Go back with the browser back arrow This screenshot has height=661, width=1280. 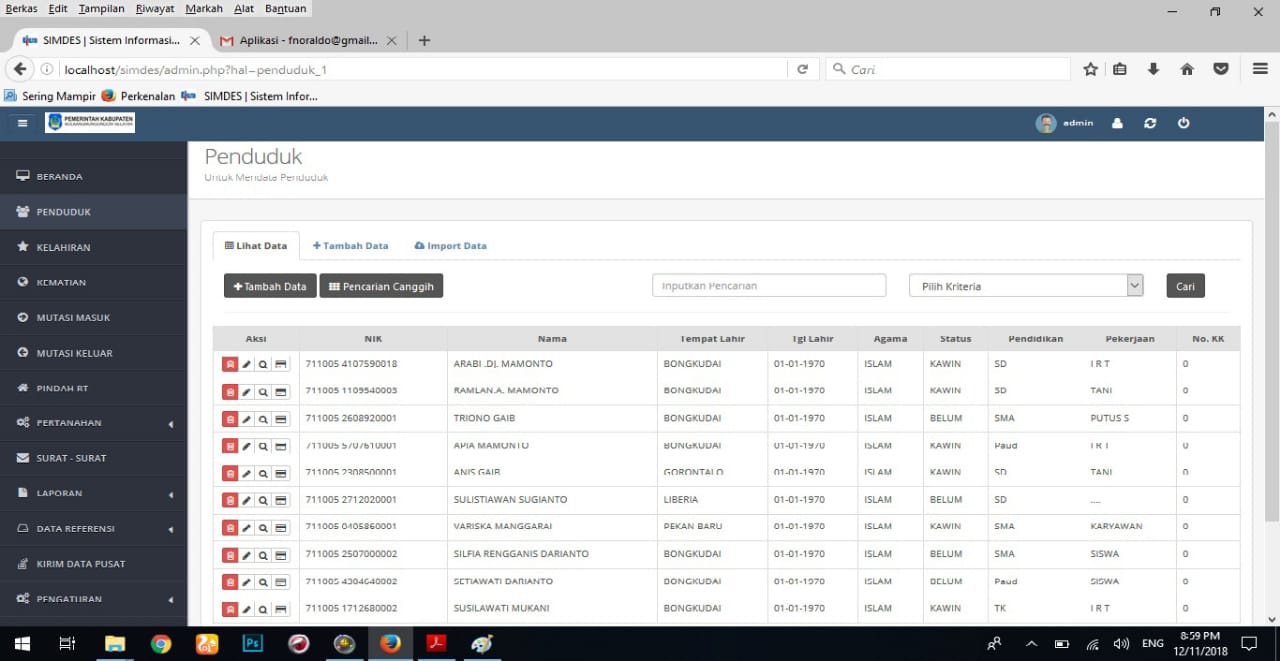[19, 69]
